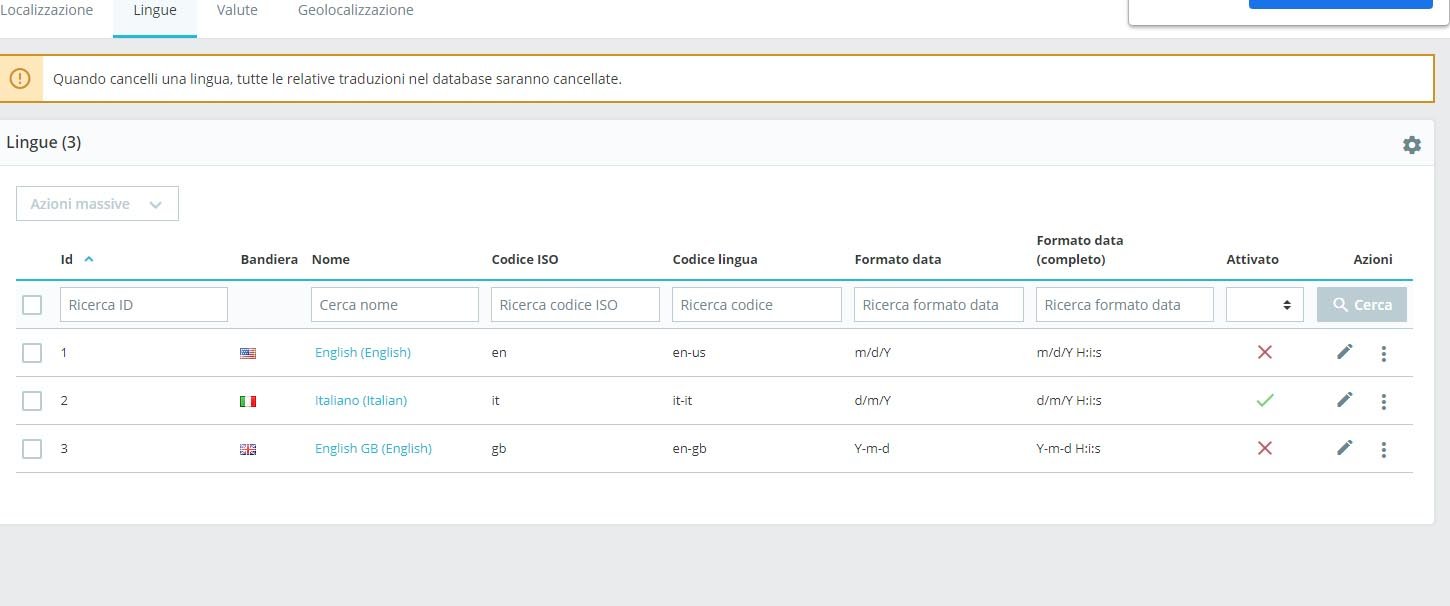Open more actions menu for Italiano row
1450x606 pixels.
[1383, 401]
